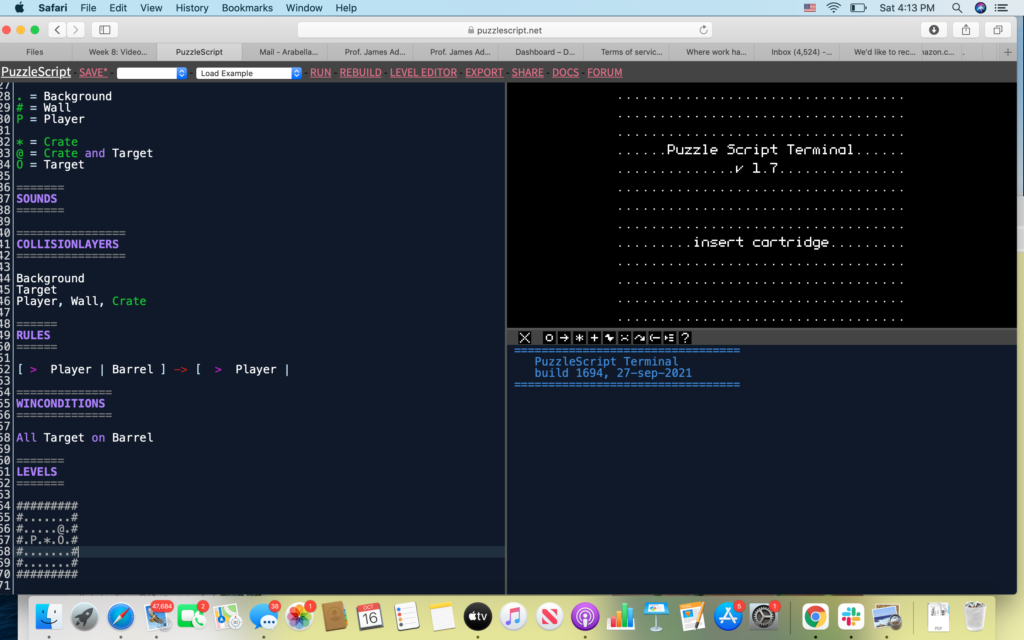1024x640 pixels.
Task: Click the SAVE link in PuzzleScript toolbar
Action: pos(93,73)
